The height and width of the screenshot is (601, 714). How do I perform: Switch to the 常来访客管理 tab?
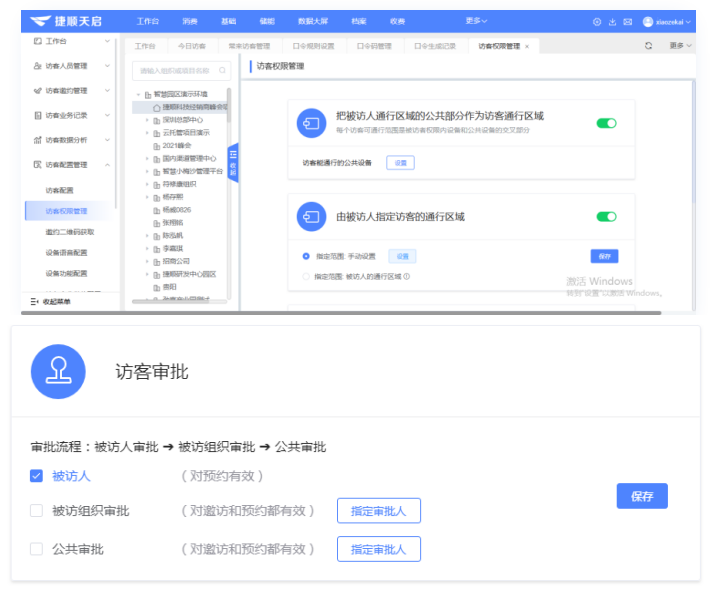(249, 46)
